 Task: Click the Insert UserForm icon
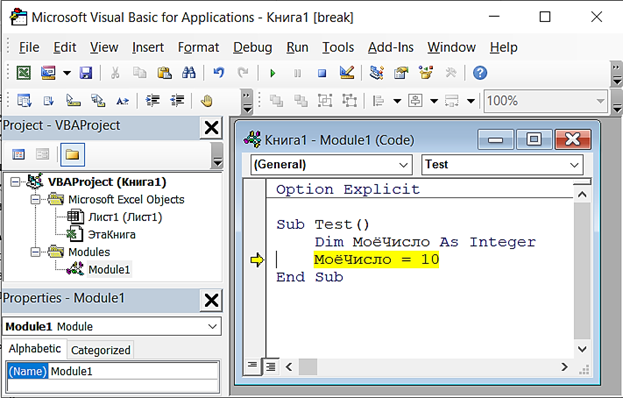pos(48,73)
